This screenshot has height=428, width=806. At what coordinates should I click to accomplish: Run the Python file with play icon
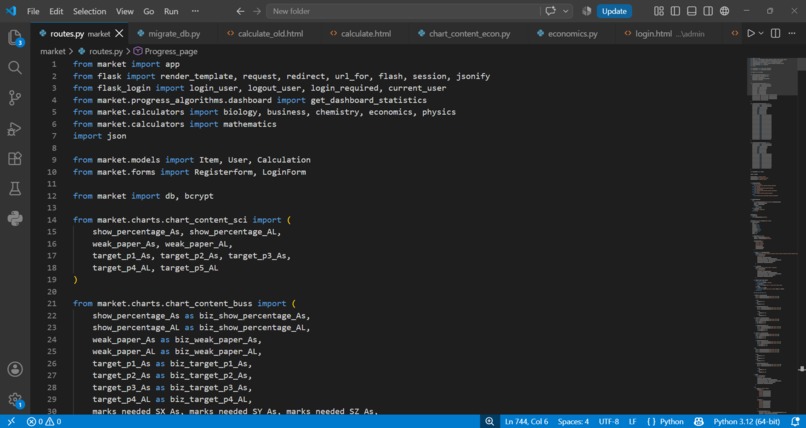click(x=751, y=33)
